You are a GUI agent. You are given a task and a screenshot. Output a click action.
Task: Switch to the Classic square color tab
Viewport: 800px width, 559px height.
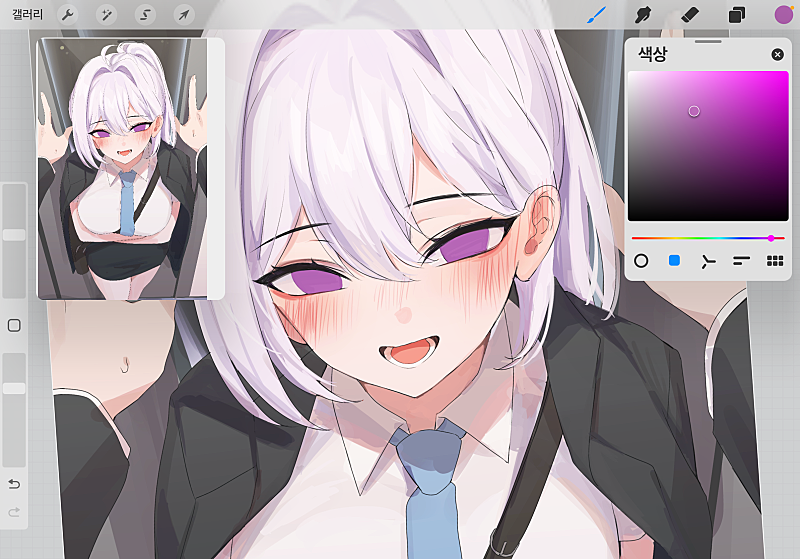click(x=674, y=261)
